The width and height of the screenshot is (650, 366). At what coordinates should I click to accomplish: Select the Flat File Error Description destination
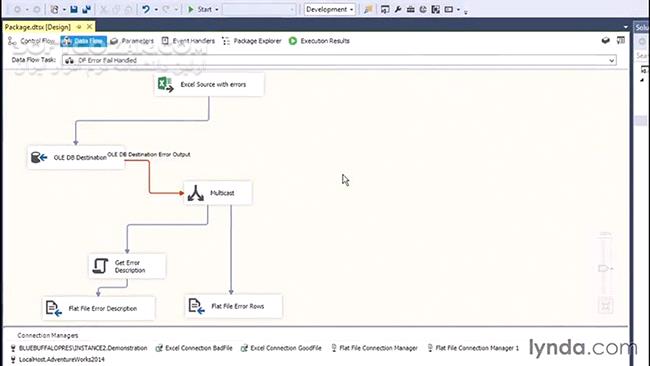pyautogui.click(x=99, y=308)
